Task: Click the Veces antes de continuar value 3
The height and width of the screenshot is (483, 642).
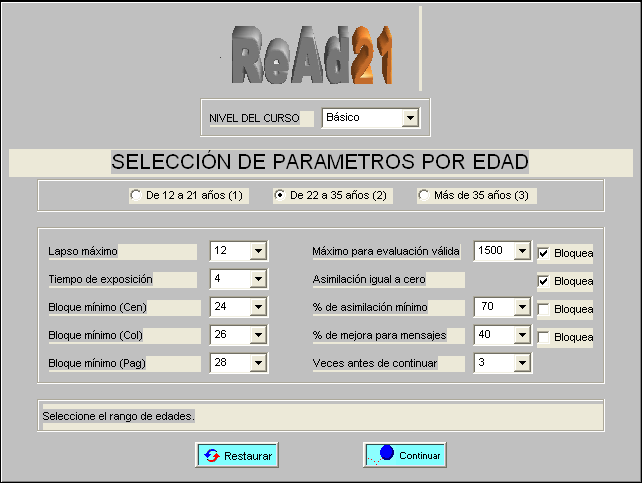Action: [482, 362]
